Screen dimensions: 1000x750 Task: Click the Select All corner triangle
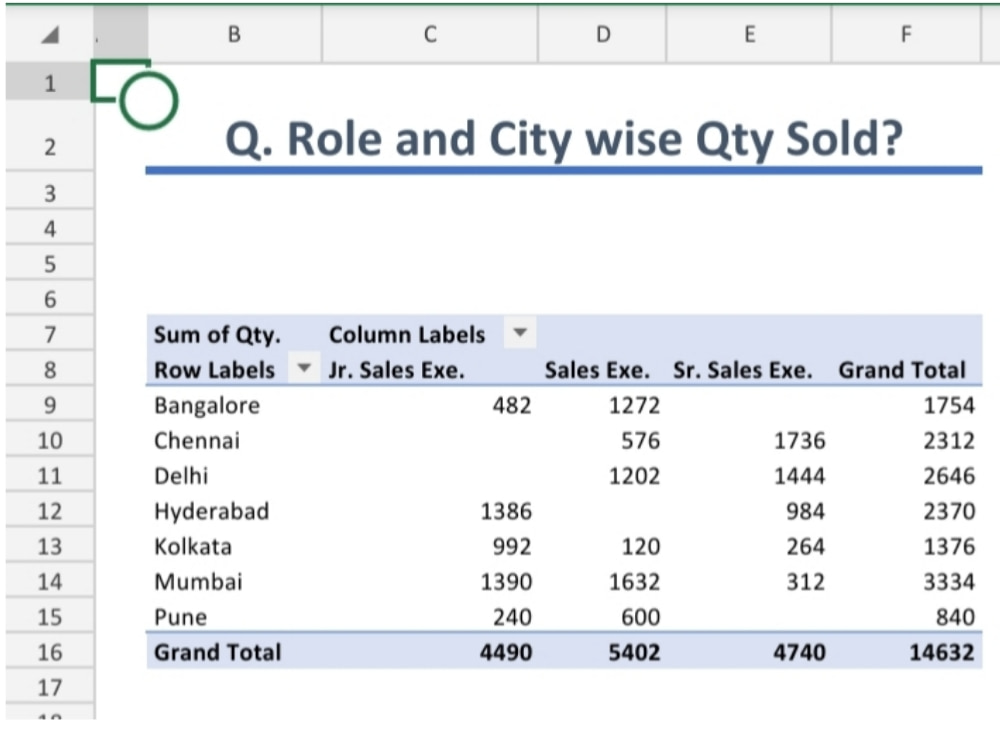(50, 34)
